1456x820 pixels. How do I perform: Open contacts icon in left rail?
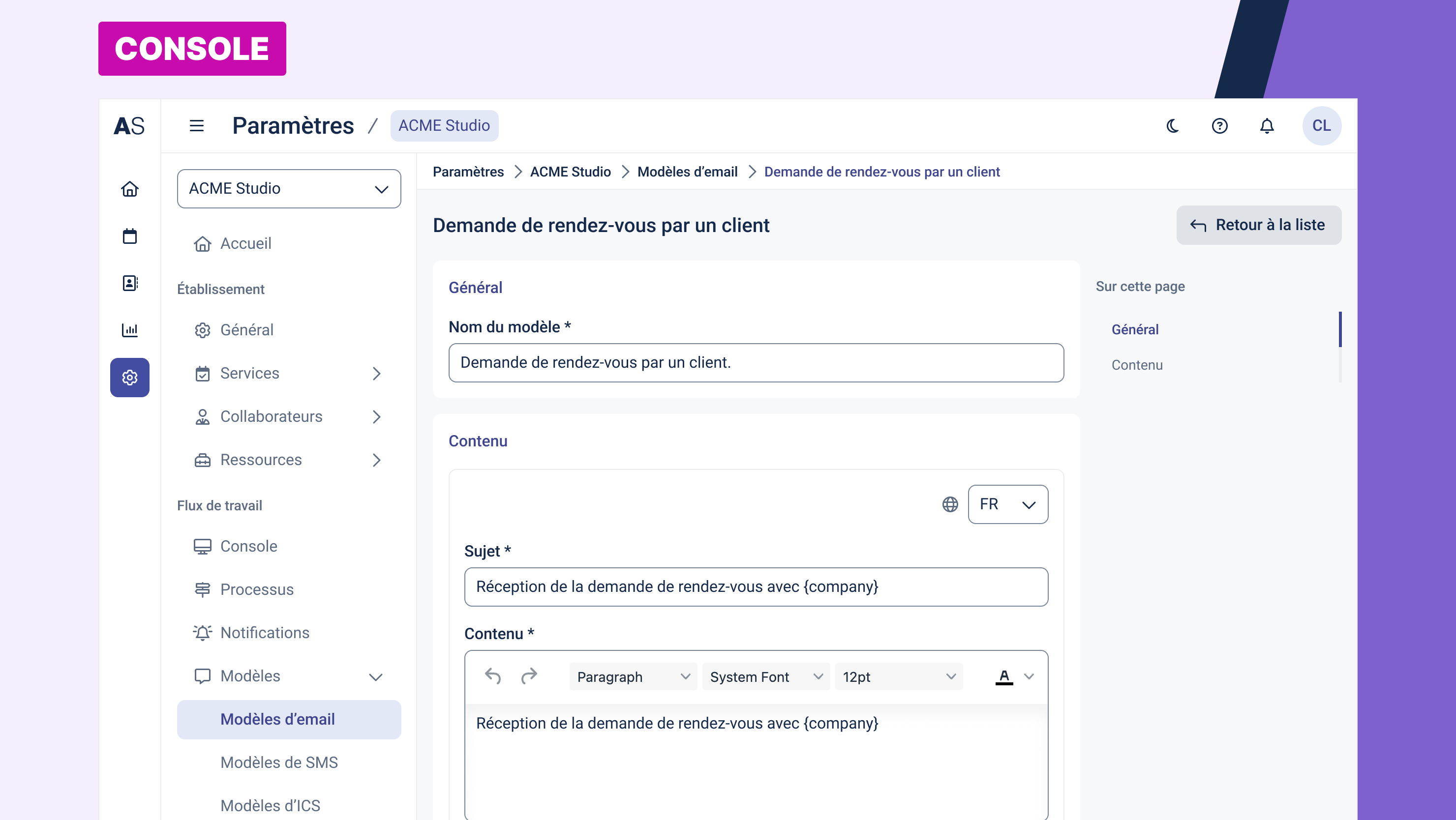click(x=129, y=283)
